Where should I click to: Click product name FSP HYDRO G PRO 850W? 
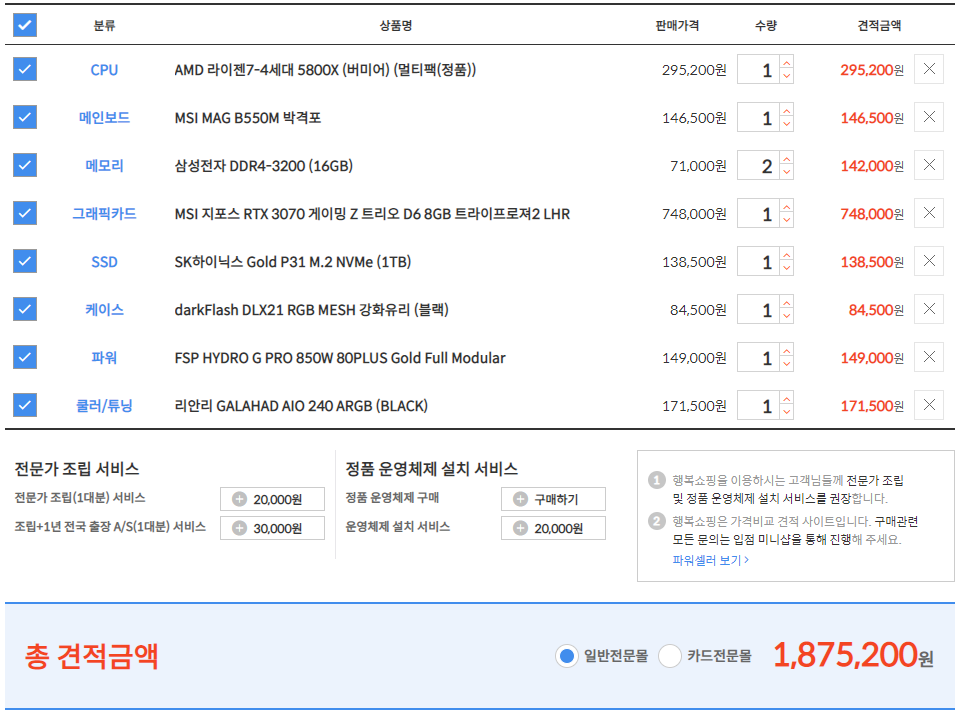point(340,358)
